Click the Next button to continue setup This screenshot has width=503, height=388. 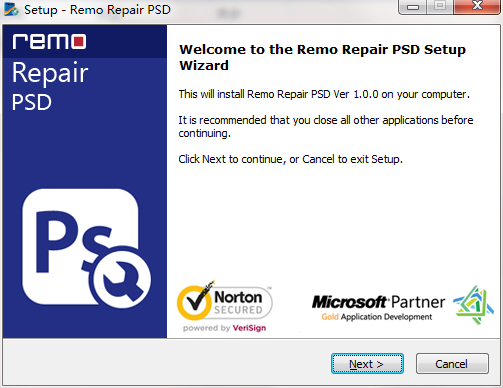(x=367, y=364)
